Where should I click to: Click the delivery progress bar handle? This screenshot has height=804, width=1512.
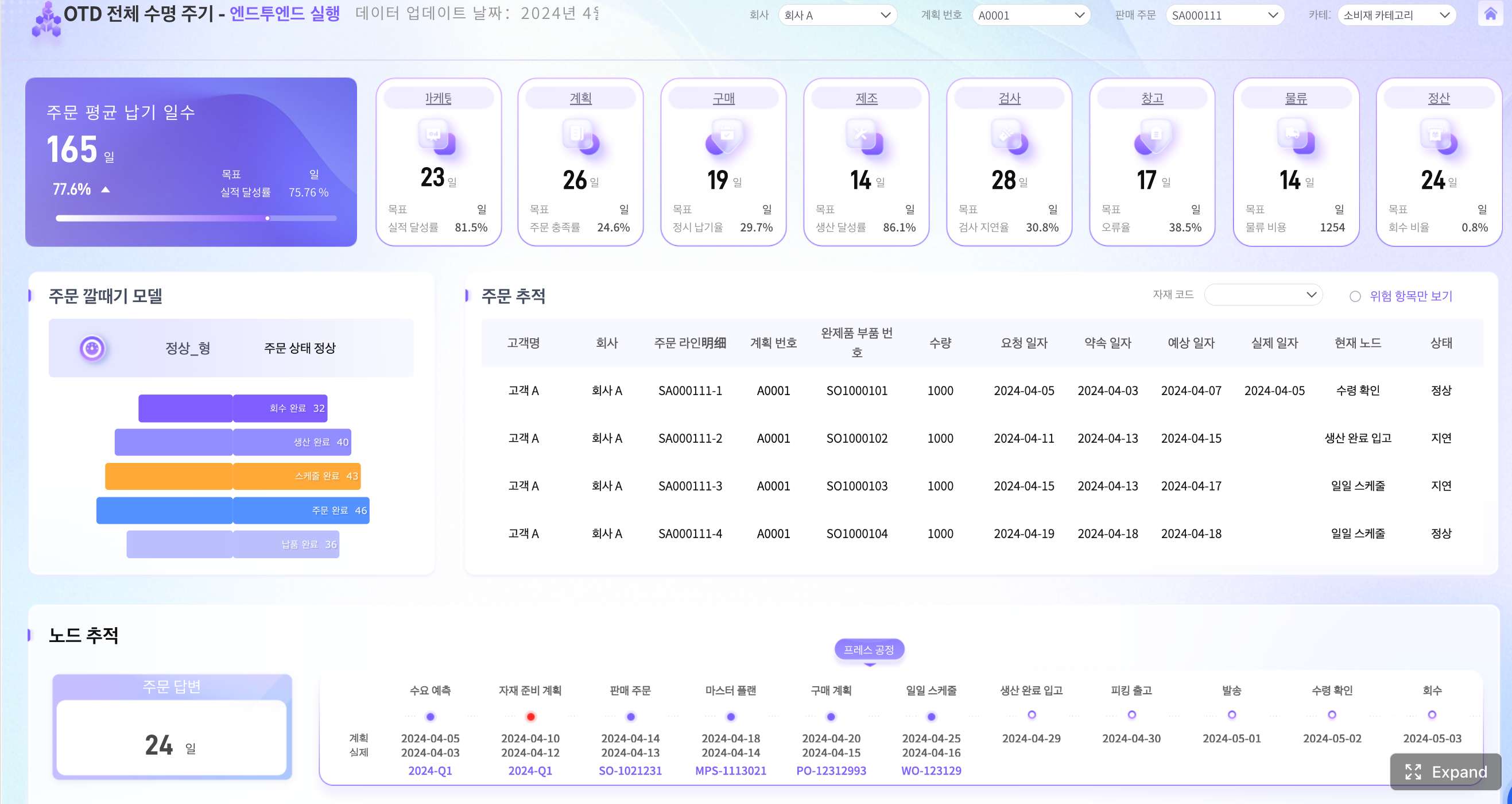tap(267, 218)
